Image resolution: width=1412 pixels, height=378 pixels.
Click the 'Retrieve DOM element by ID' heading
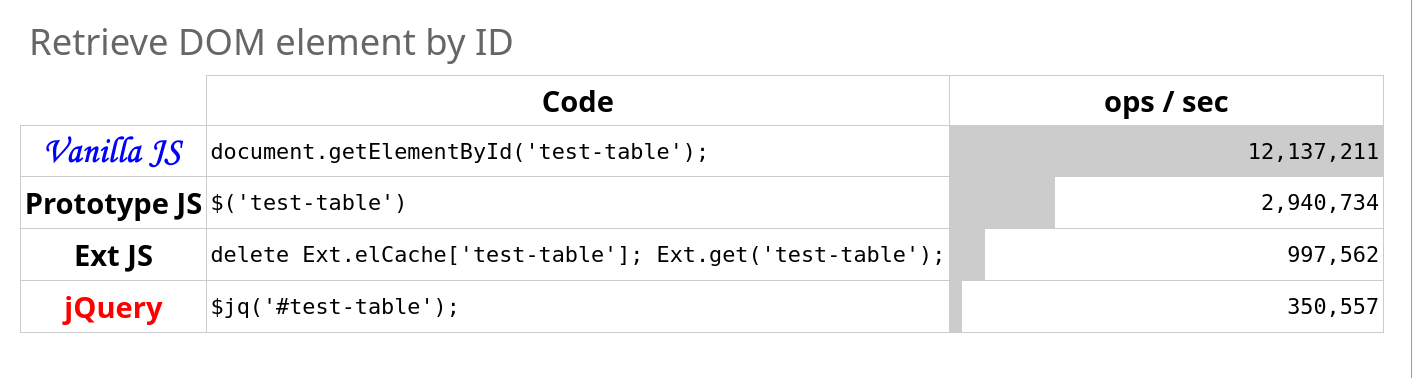click(x=271, y=43)
